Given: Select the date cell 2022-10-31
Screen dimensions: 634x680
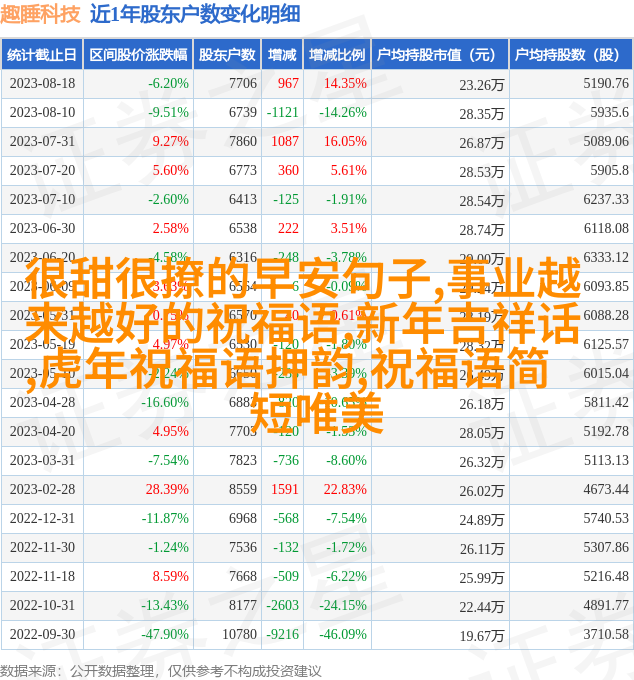Looking at the screenshot, I should pyautogui.click(x=42, y=605).
